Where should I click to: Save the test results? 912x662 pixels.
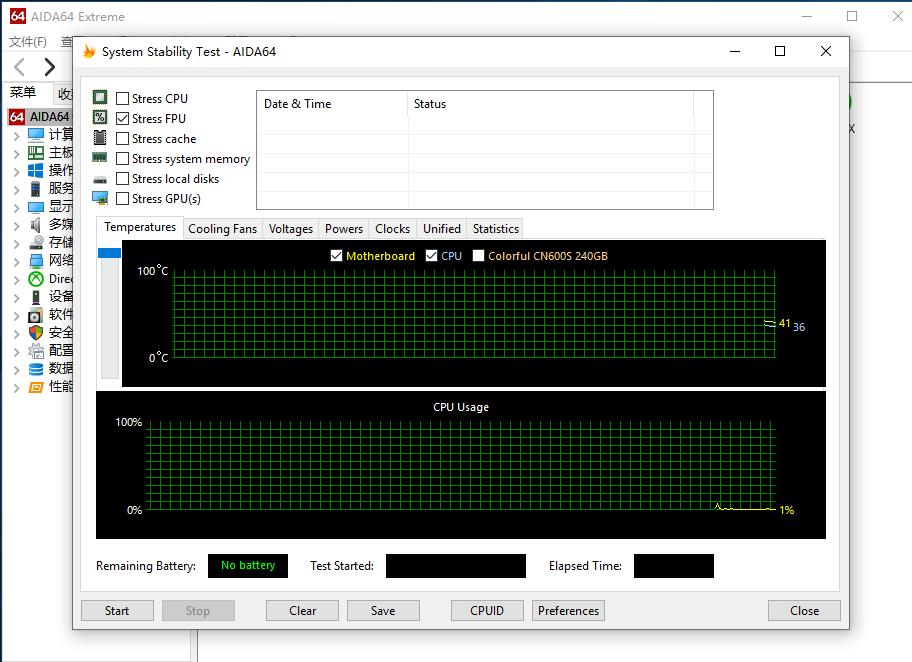click(383, 610)
